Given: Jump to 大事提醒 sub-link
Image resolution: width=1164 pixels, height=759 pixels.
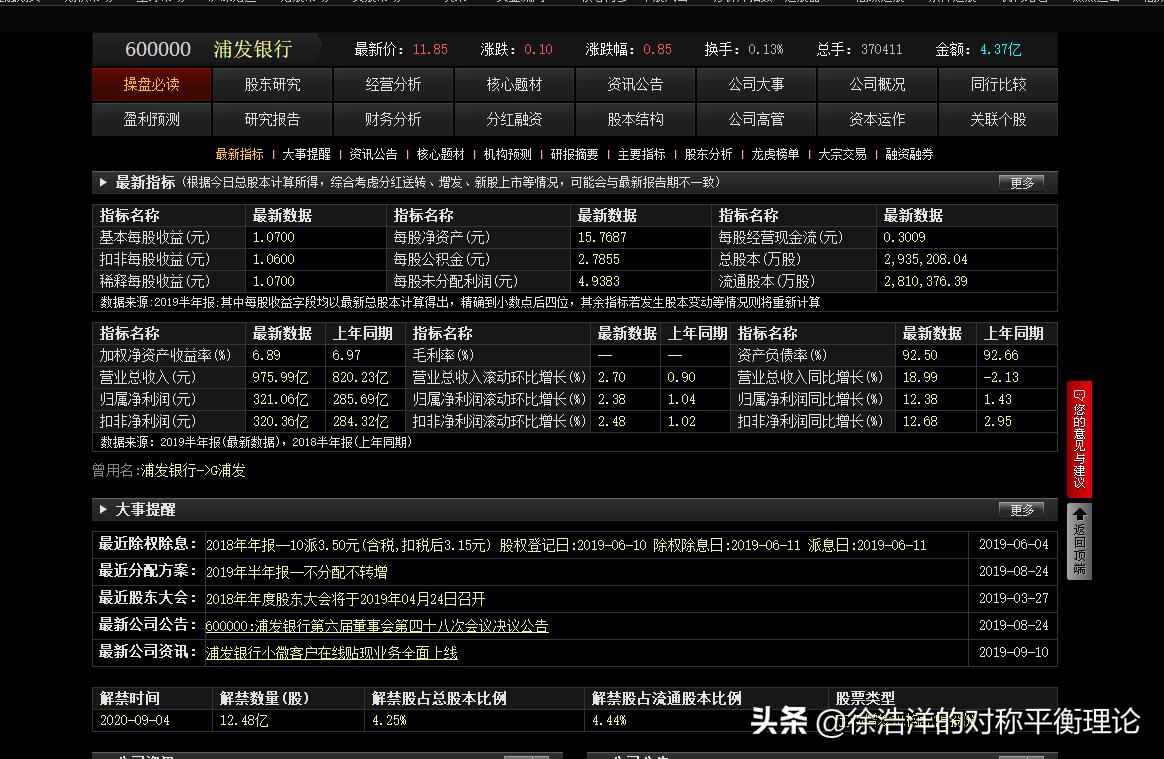Looking at the screenshot, I should (x=306, y=154).
